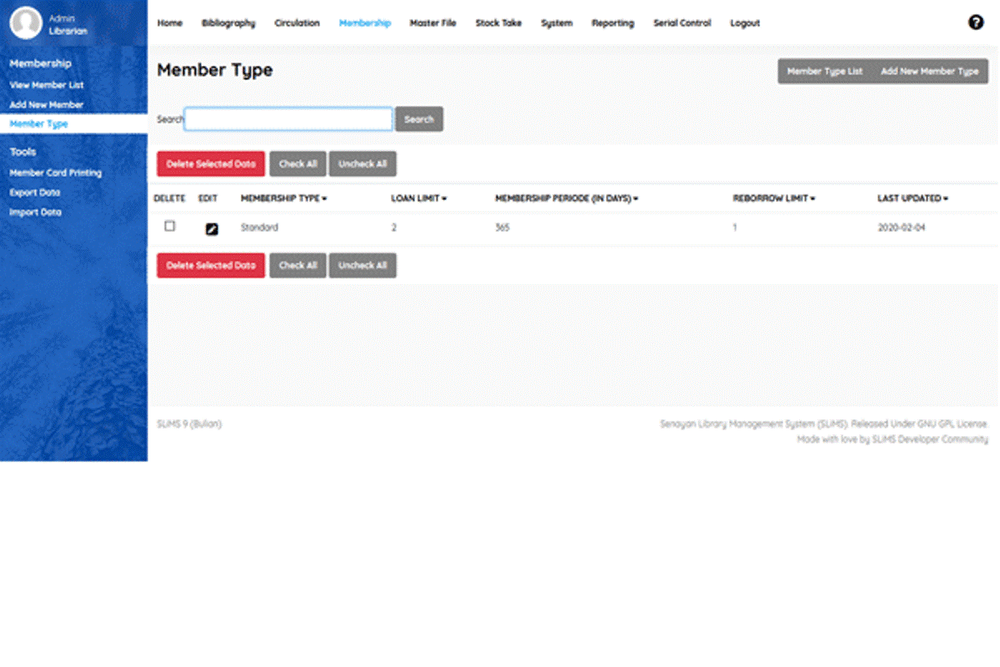Switch to the Circulation section
This screenshot has width=1000, height=667.
point(297,22)
